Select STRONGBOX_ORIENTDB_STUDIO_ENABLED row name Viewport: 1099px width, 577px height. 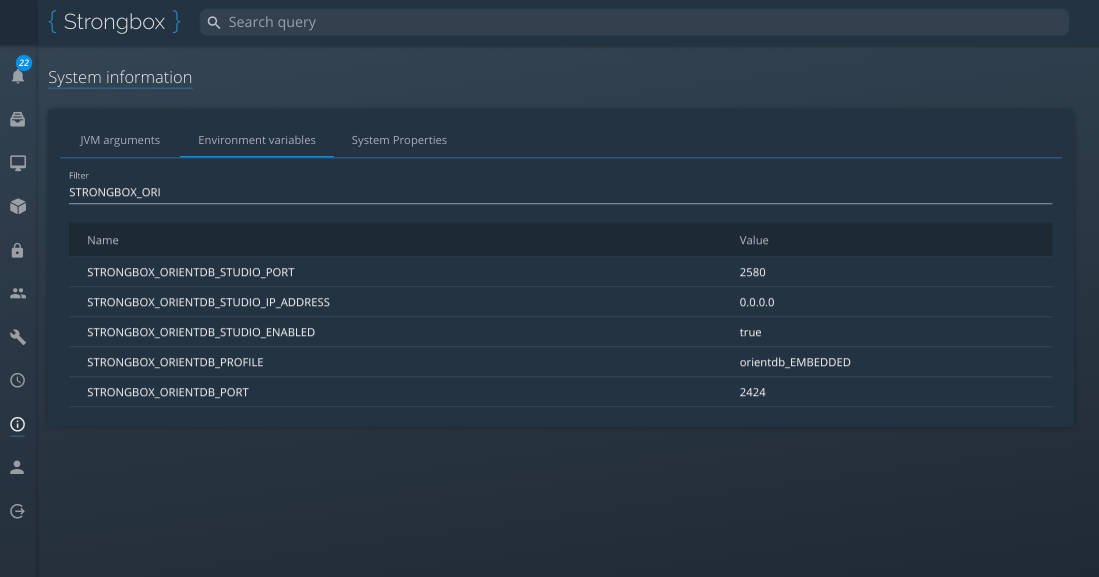pyautogui.click(x=200, y=332)
